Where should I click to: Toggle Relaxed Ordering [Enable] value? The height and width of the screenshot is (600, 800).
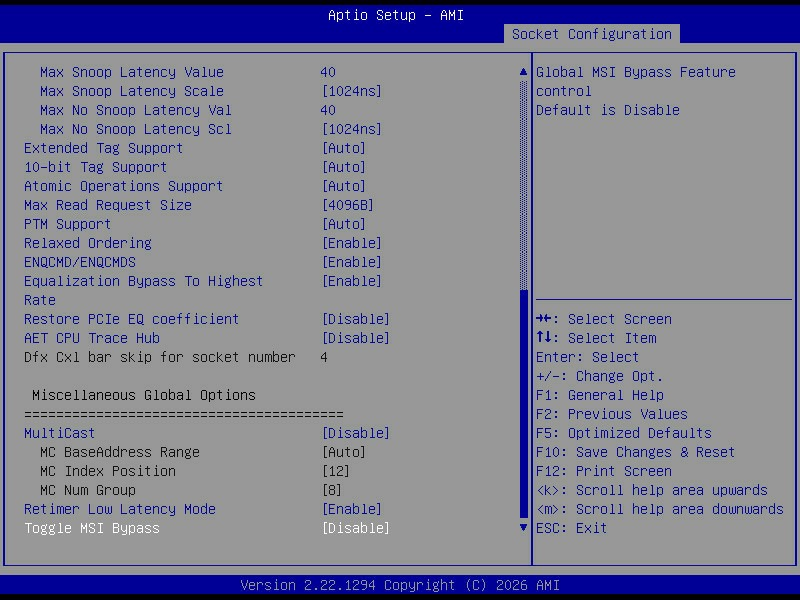(x=352, y=243)
